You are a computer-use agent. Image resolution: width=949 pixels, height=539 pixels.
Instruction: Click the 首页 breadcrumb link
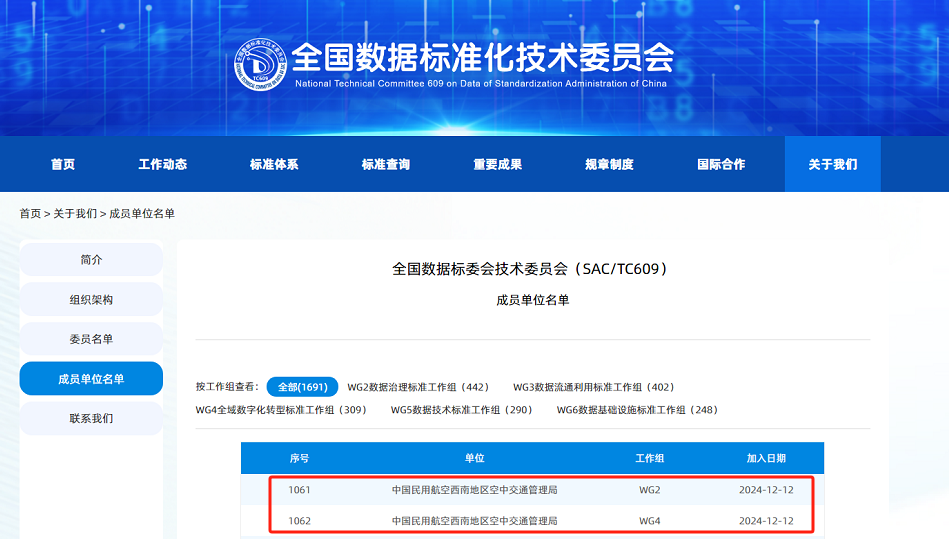[x=31, y=214]
